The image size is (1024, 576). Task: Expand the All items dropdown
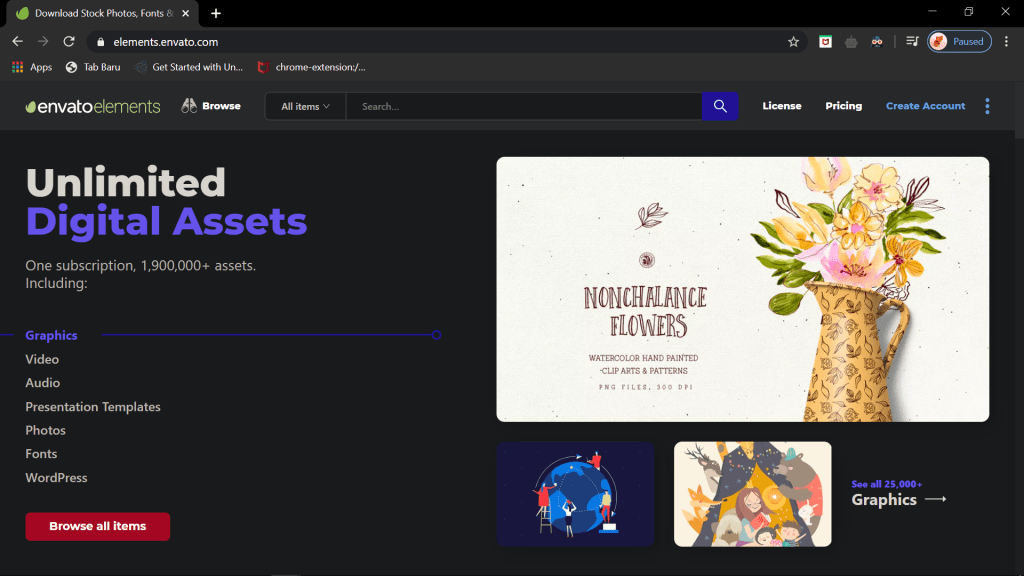(x=305, y=106)
